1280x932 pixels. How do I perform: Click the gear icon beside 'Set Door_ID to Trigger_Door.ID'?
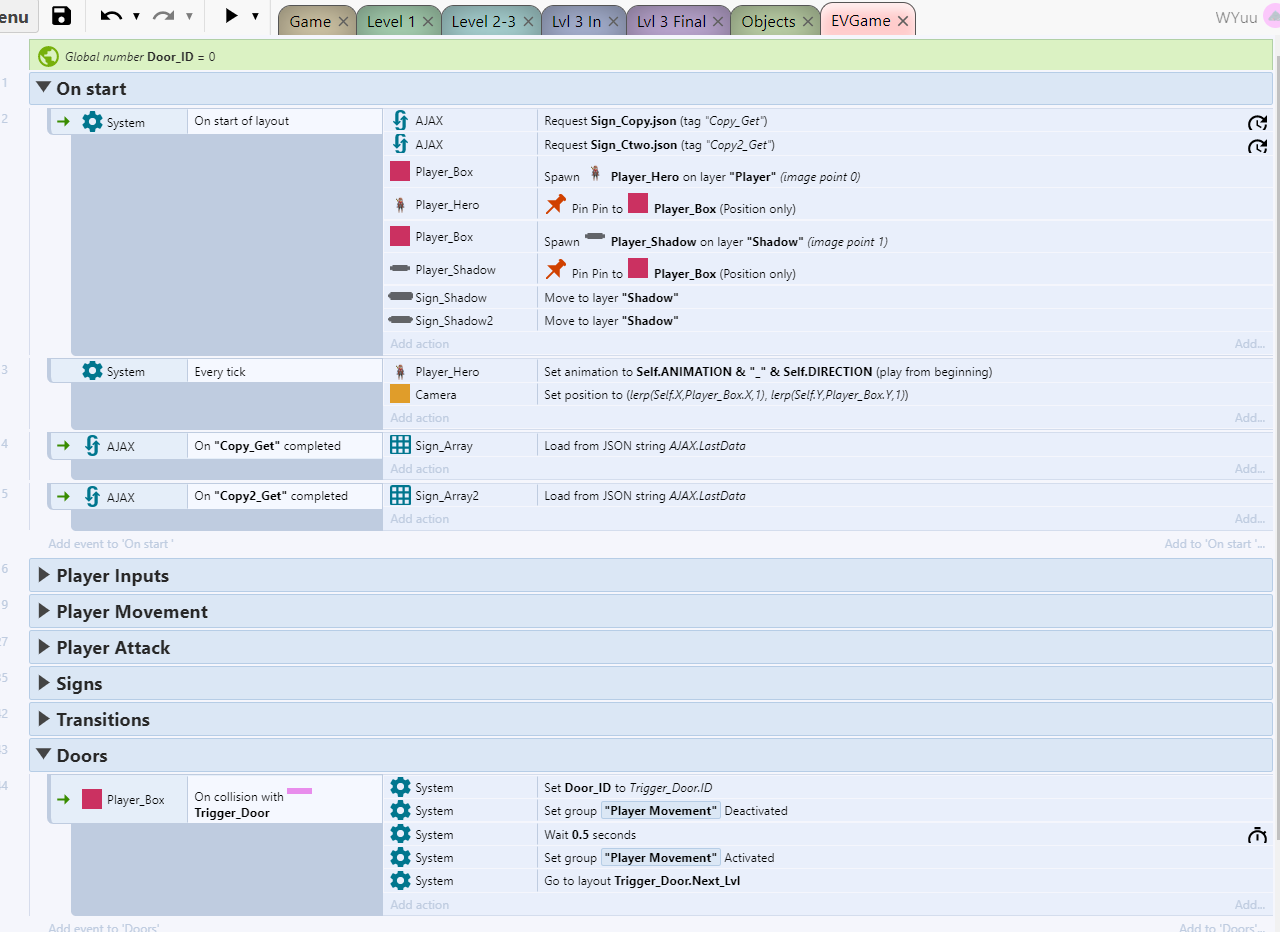coord(400,788)
